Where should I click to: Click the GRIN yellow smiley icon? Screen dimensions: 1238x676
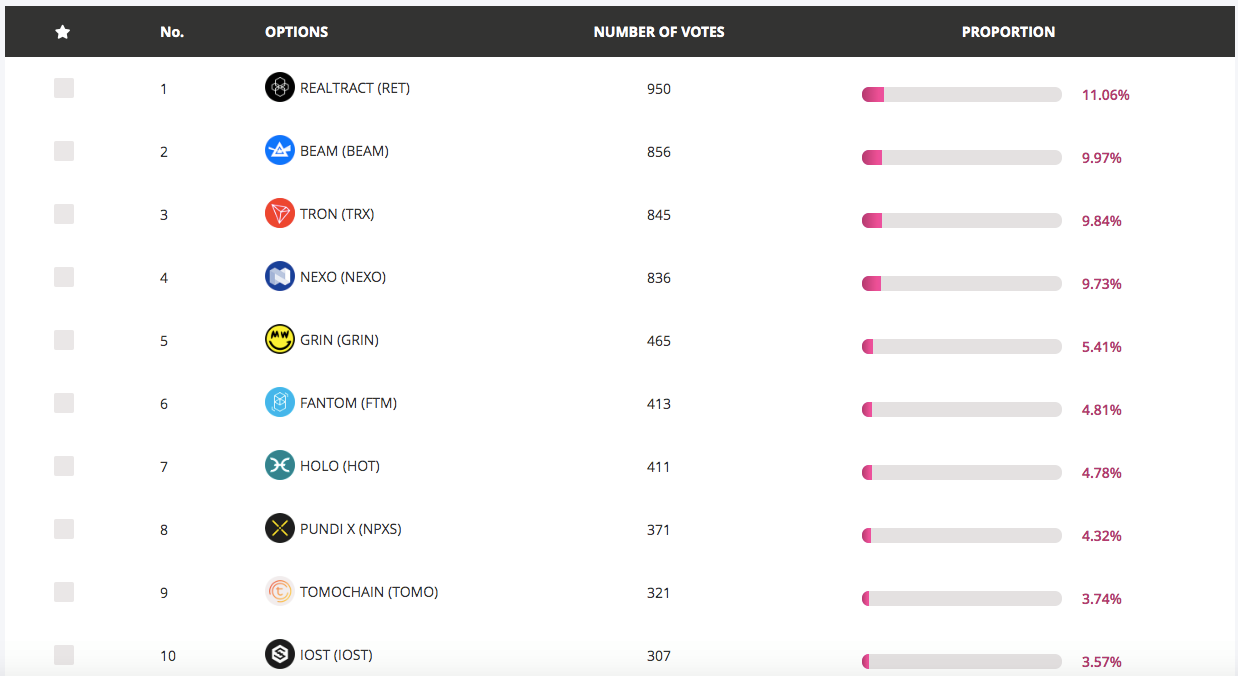tap(279, 340)
